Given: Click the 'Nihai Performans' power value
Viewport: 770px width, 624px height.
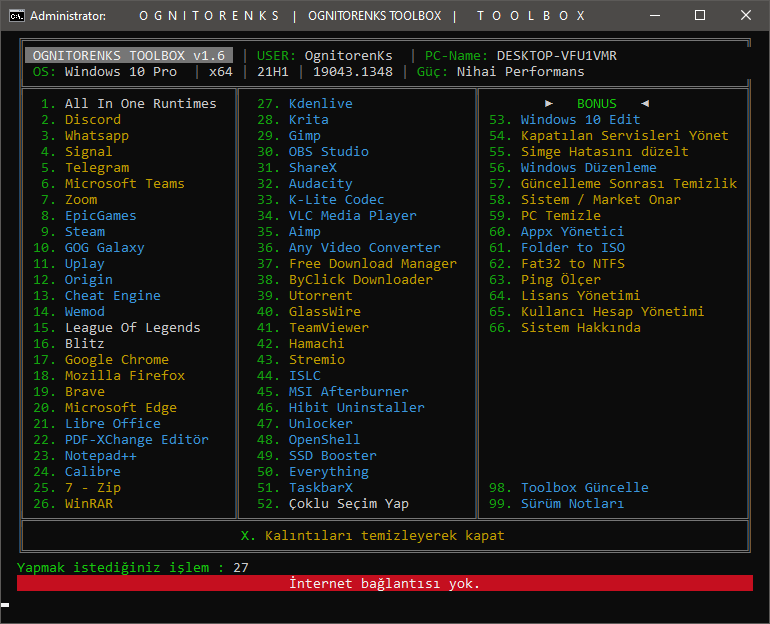Looking at the screenshot, I should pyautogui.click(x=521, y=72).
